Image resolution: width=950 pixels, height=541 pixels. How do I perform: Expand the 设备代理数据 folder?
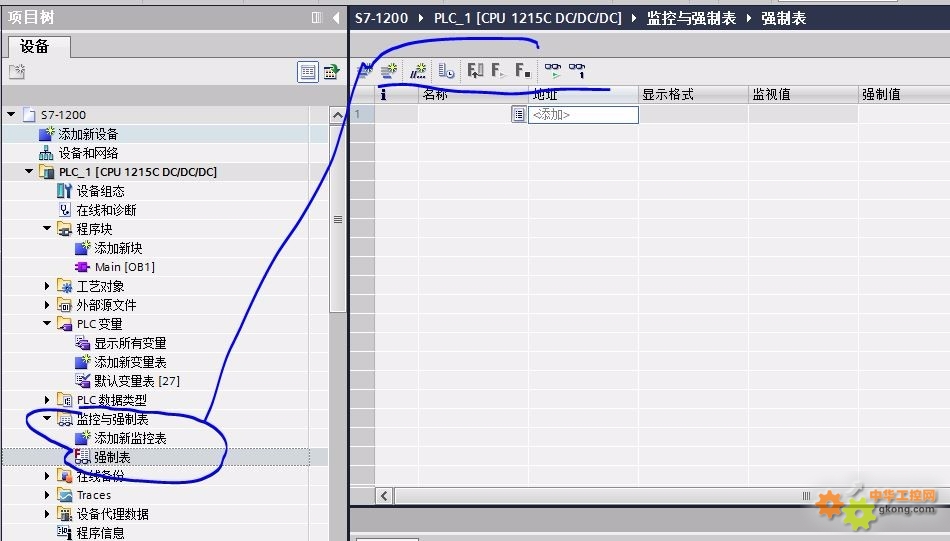tap(47, 514)
